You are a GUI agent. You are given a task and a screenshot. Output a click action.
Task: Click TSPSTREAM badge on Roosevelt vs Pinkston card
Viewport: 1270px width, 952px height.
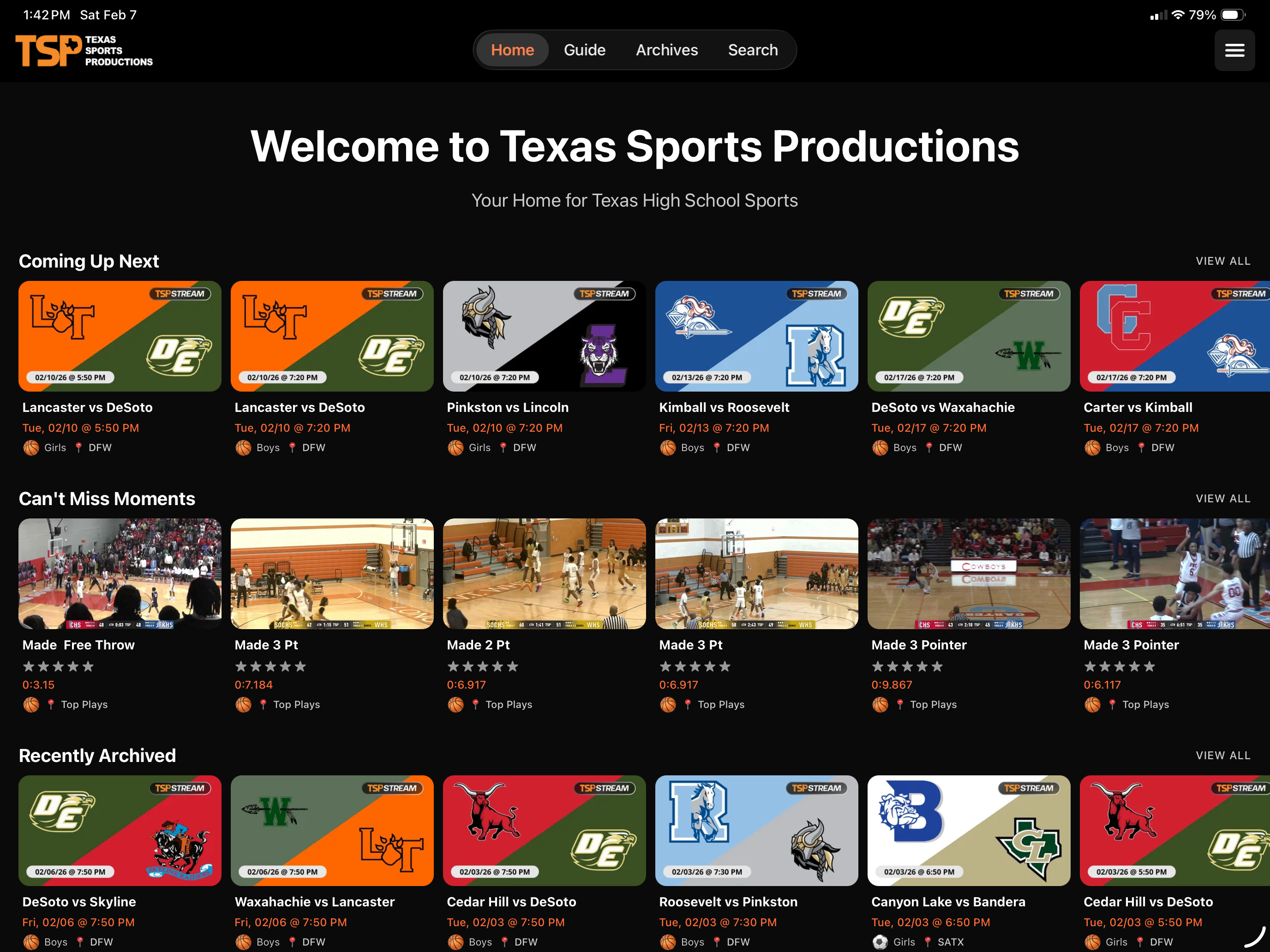coord(816,788)
